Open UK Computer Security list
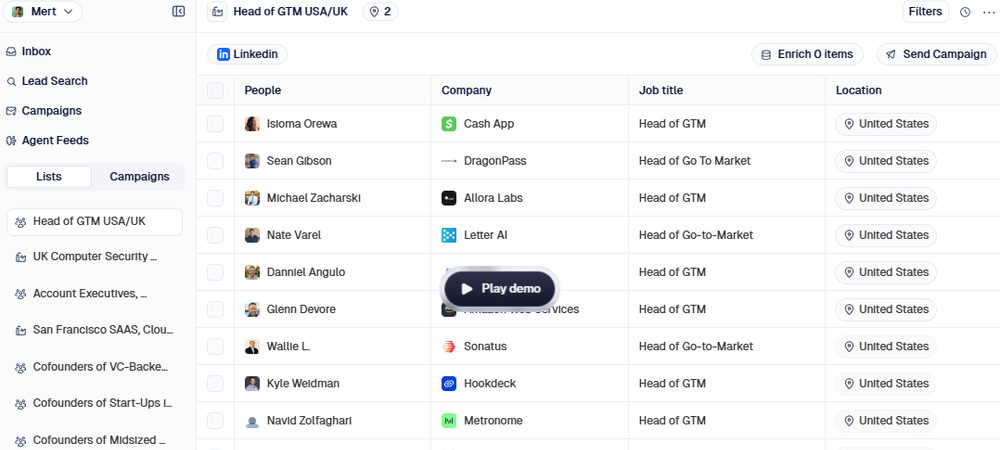Screen dimensions: 1000x450 (94, 256)
